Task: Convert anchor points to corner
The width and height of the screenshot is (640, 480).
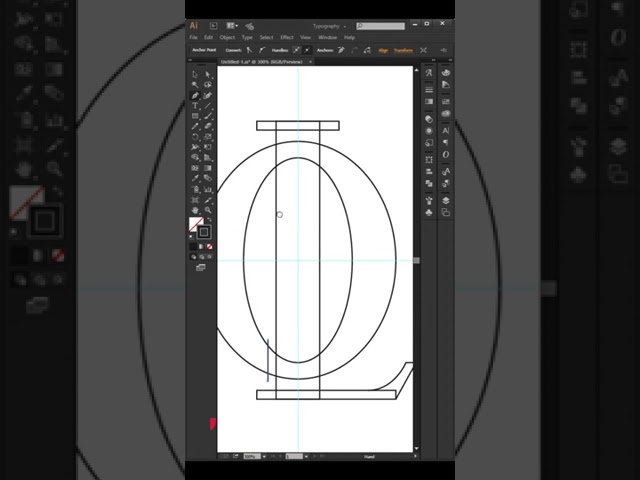Action: [249, 50]
